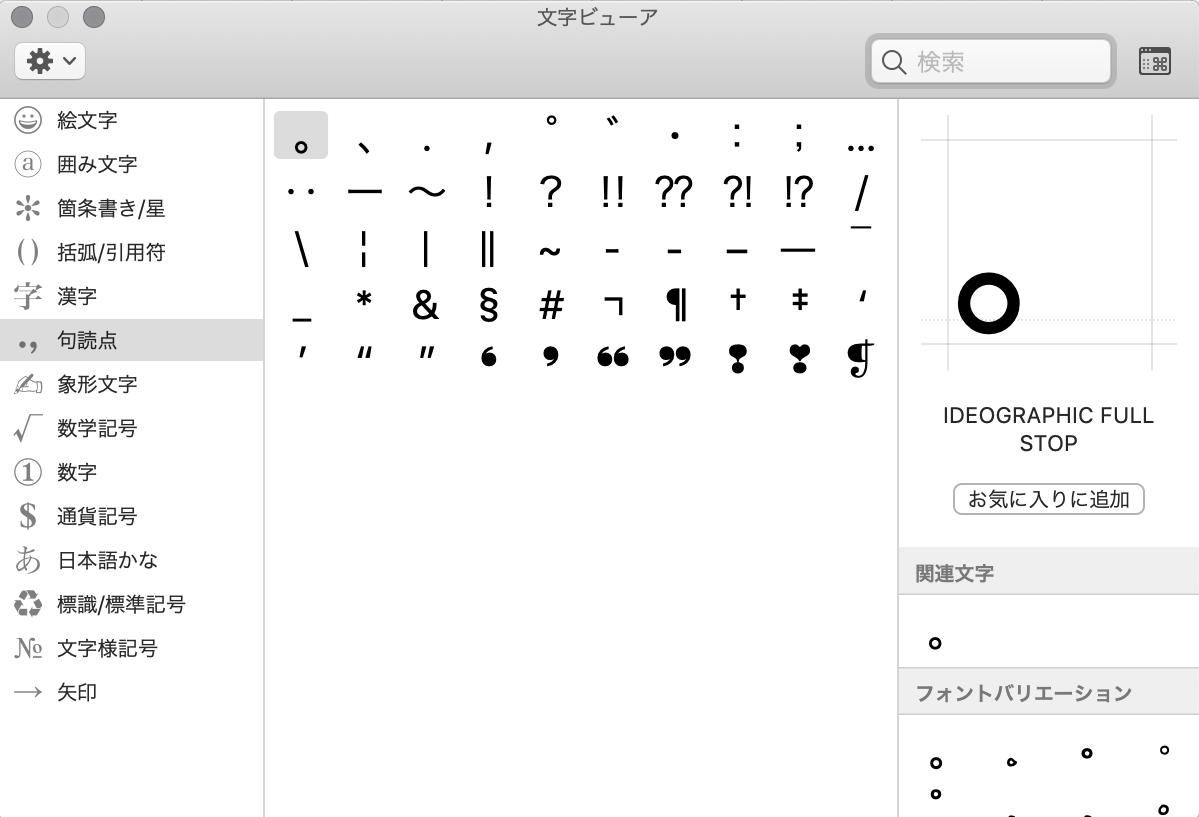Open the gear action menu

(38, 61)
